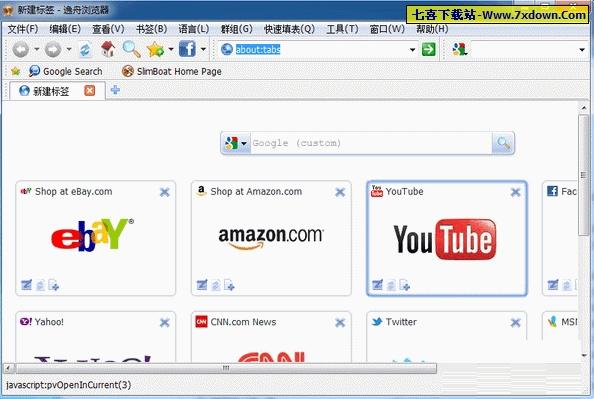Open the 群组(G) menu
This screenshot has height=399, width=594.
point(236,29)
